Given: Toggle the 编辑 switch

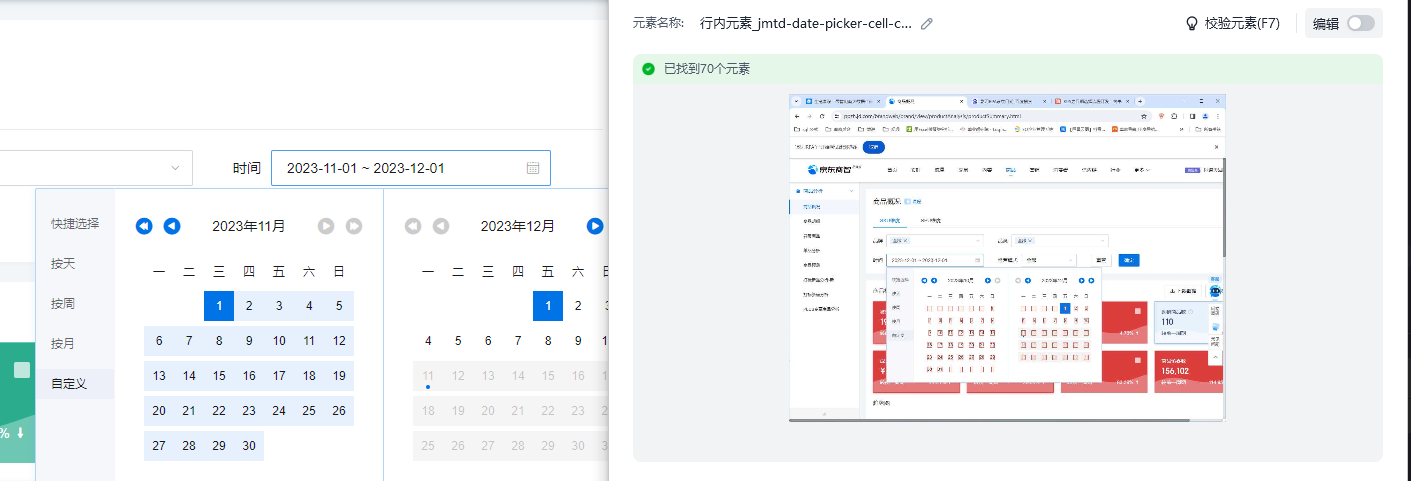Looking at the screenshot, I should coord(1360,23).
